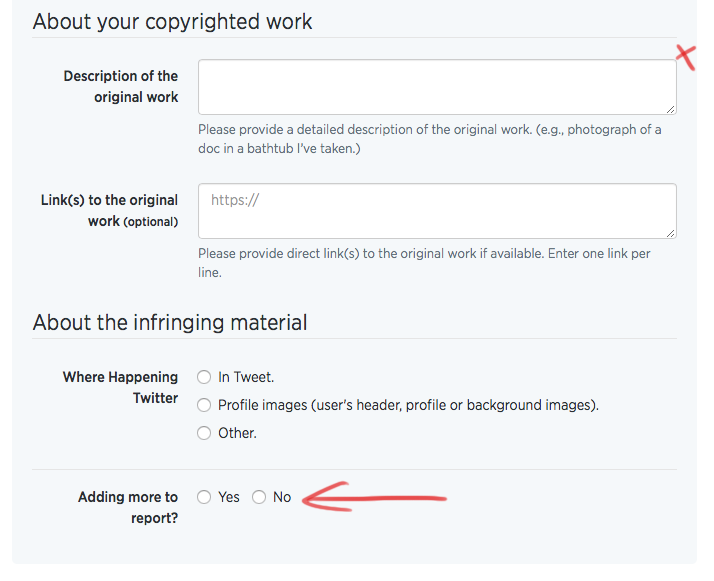The image size is (714, 581).
Task: Click the red X mark annotation
Action: pyautogui.click(x=686, y=57)
